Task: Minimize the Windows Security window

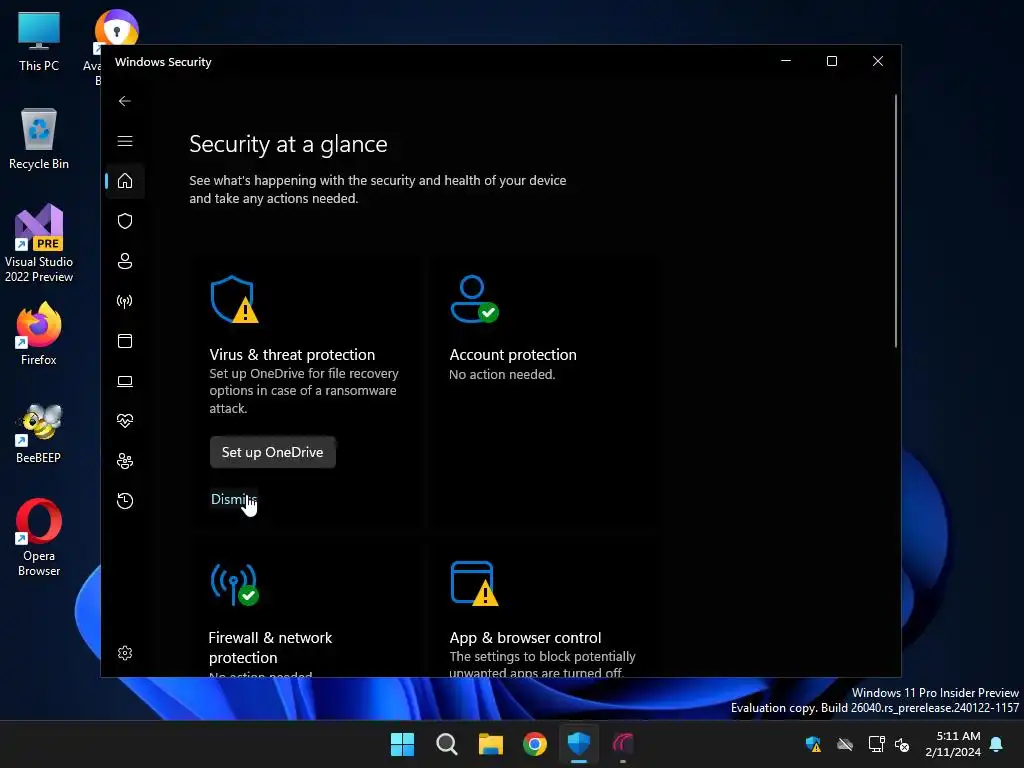Action: point(786,61)
